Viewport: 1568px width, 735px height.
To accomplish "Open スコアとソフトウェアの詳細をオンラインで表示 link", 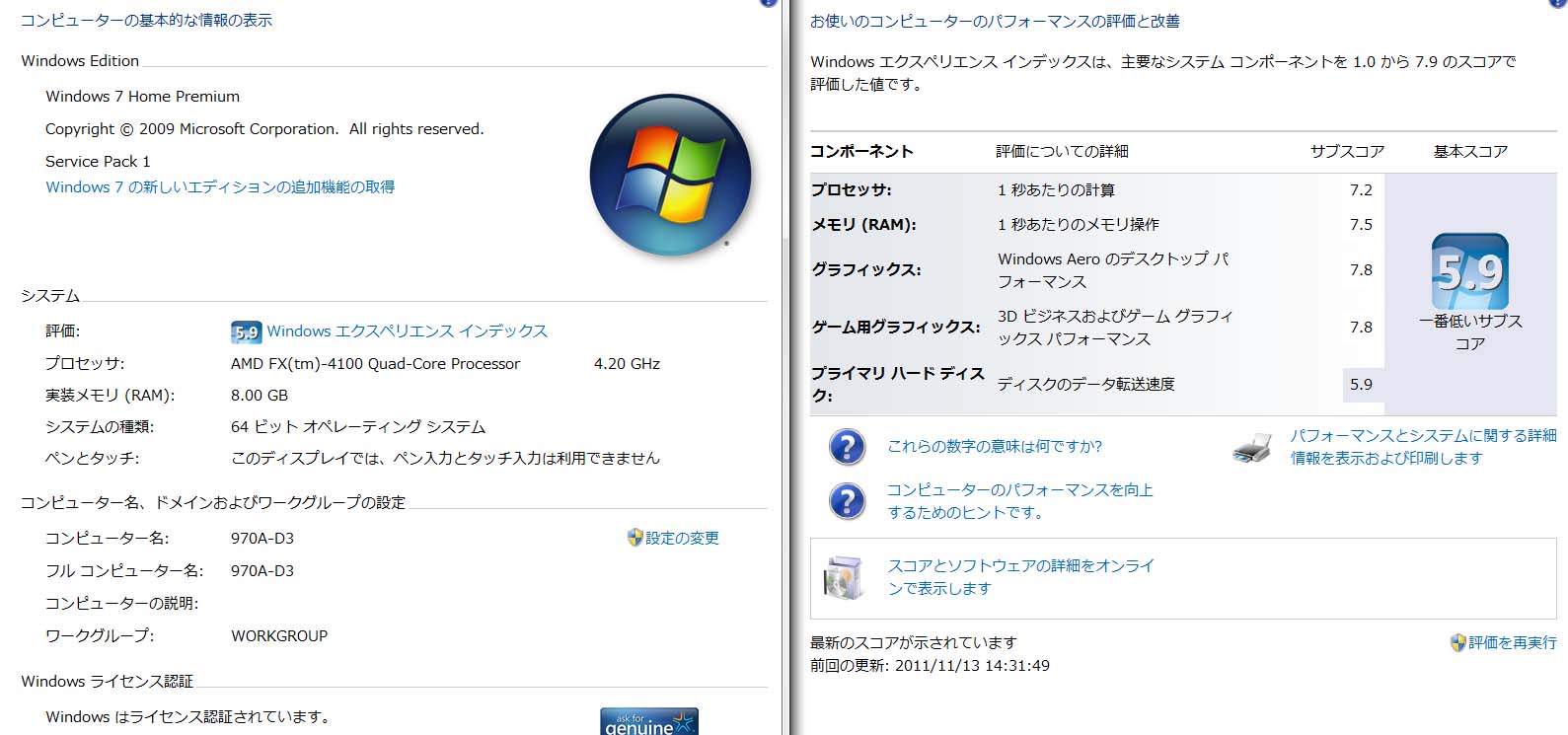I will (x=1020, y=577).
